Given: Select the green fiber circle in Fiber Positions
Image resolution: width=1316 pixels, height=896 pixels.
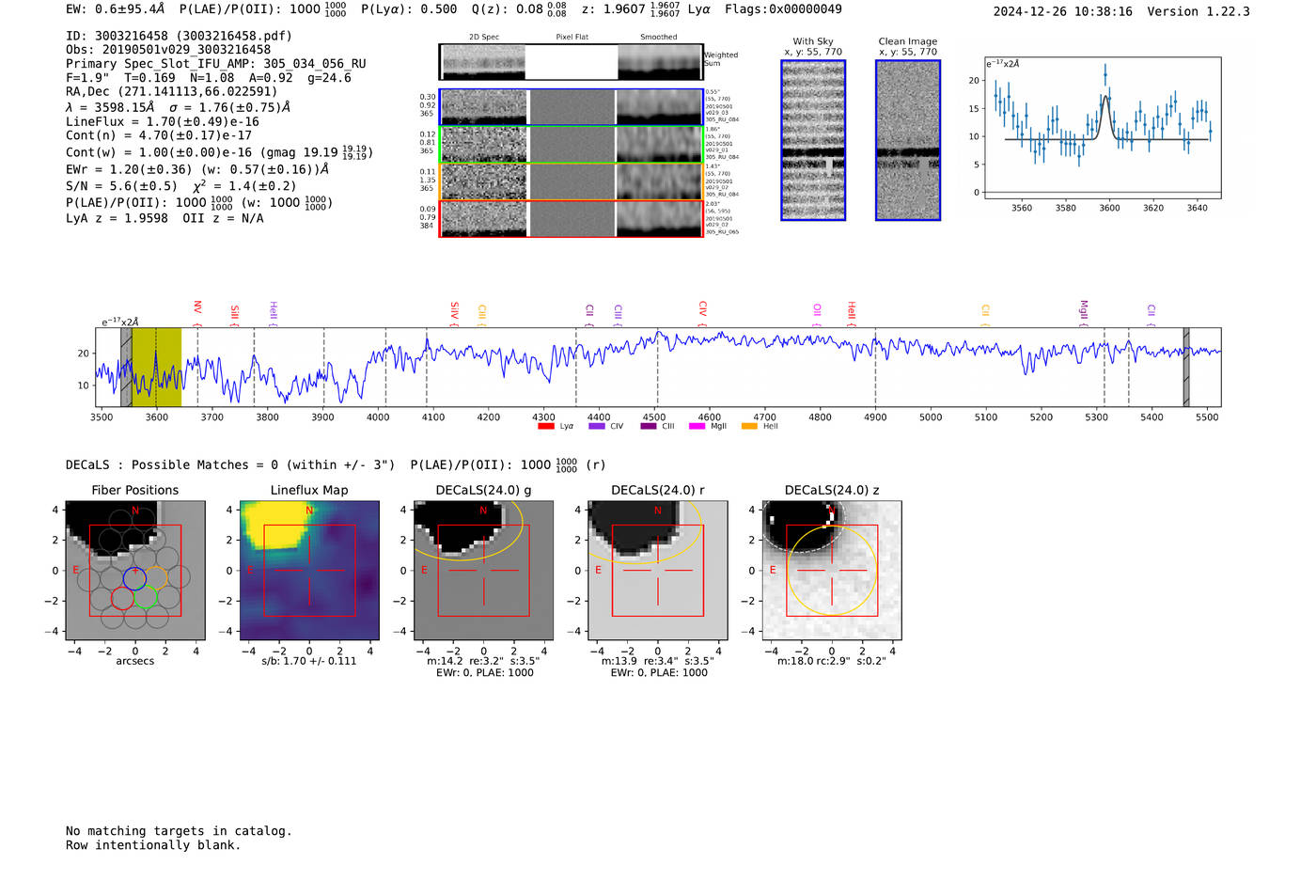Looking at the screenshot, I should 145,598.
